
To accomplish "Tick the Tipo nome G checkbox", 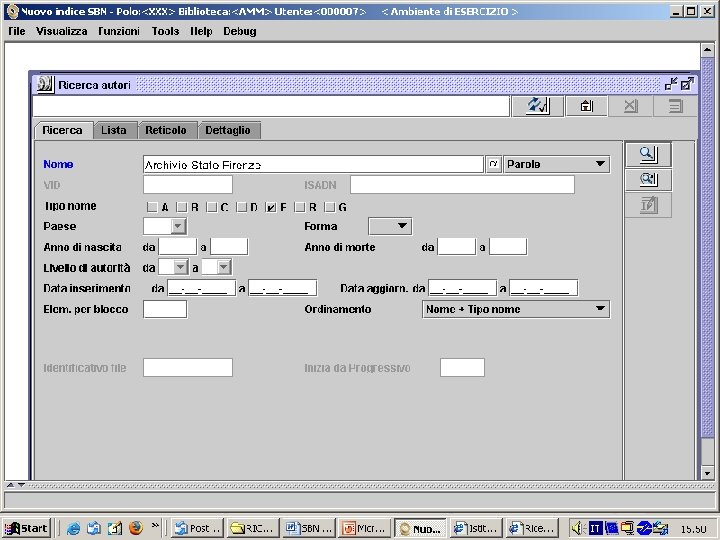I will coord(330,207).
